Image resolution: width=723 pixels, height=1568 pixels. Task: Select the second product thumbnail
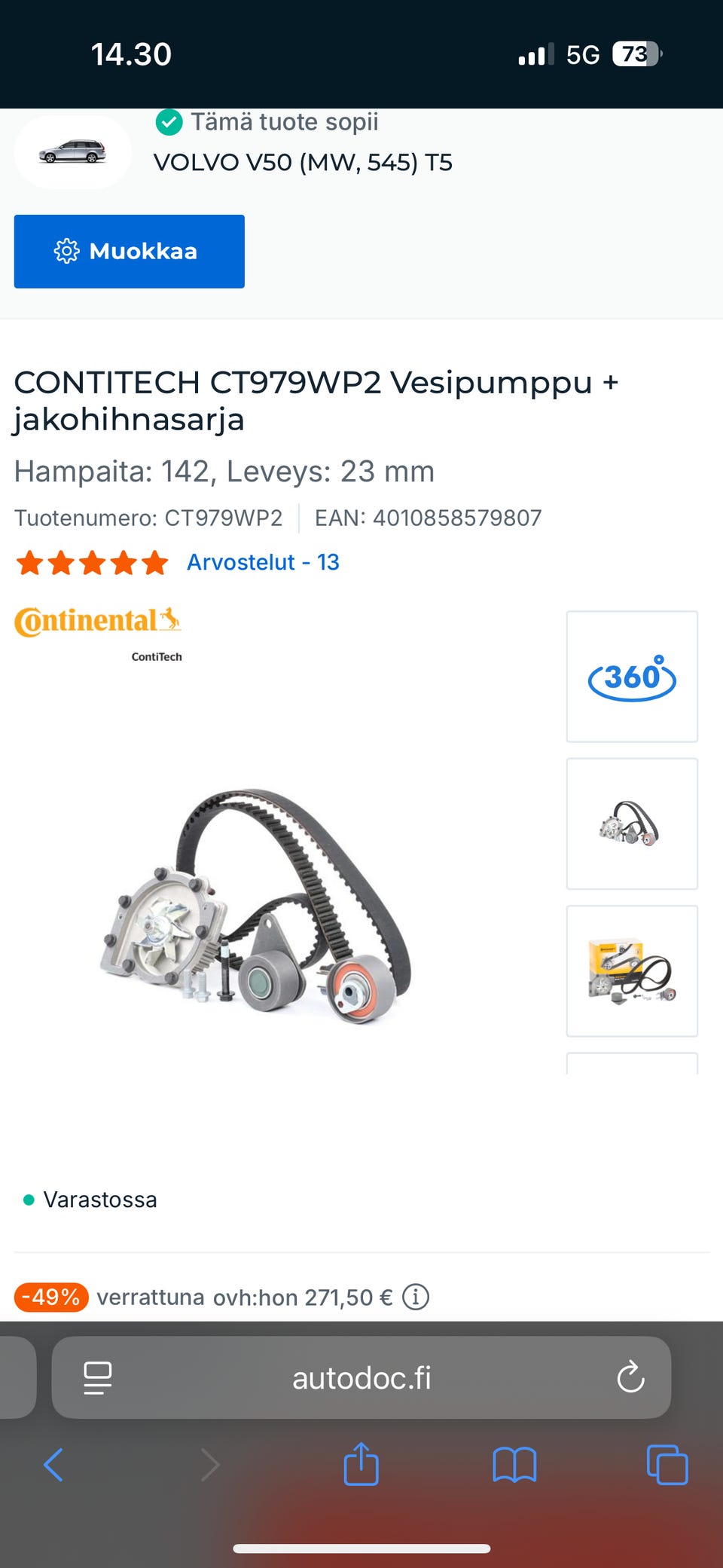(x=632, y=824)
